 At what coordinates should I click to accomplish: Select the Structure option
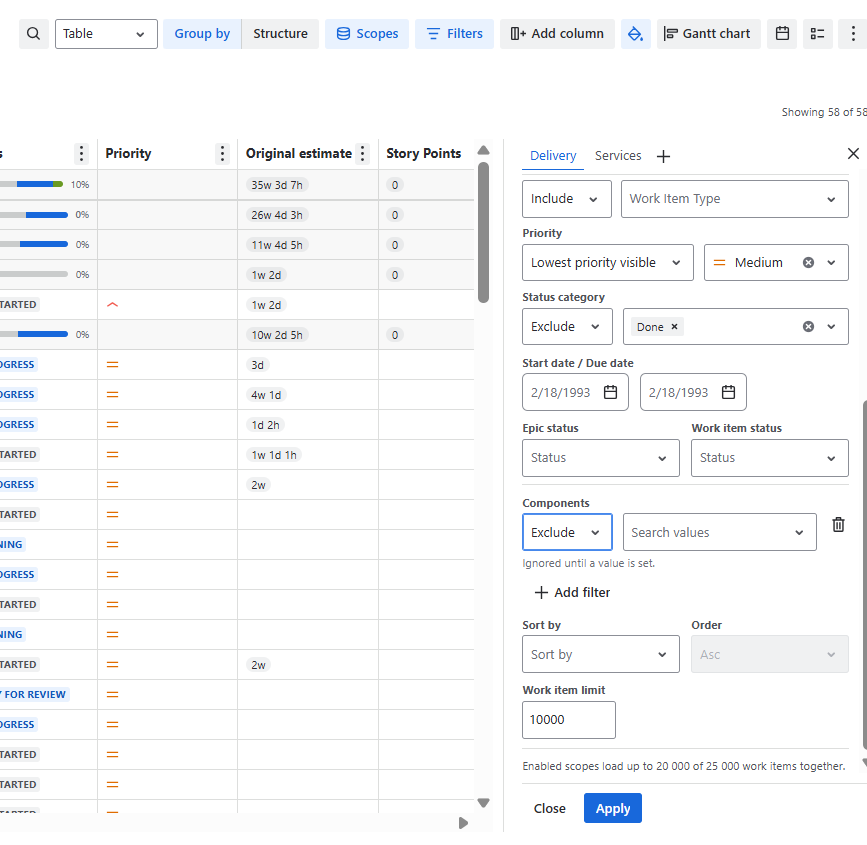coord(280,34)
